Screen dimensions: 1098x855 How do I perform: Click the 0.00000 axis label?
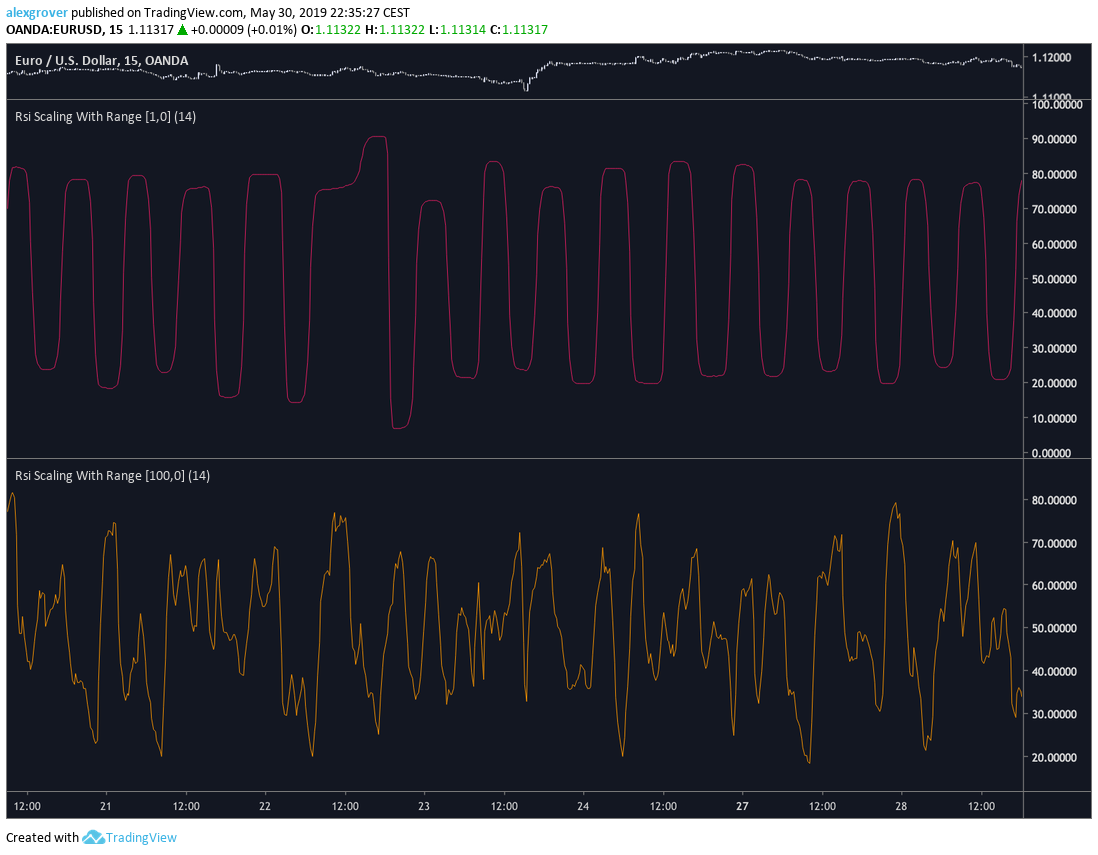pyautogui.click(x=1051, y=453)
